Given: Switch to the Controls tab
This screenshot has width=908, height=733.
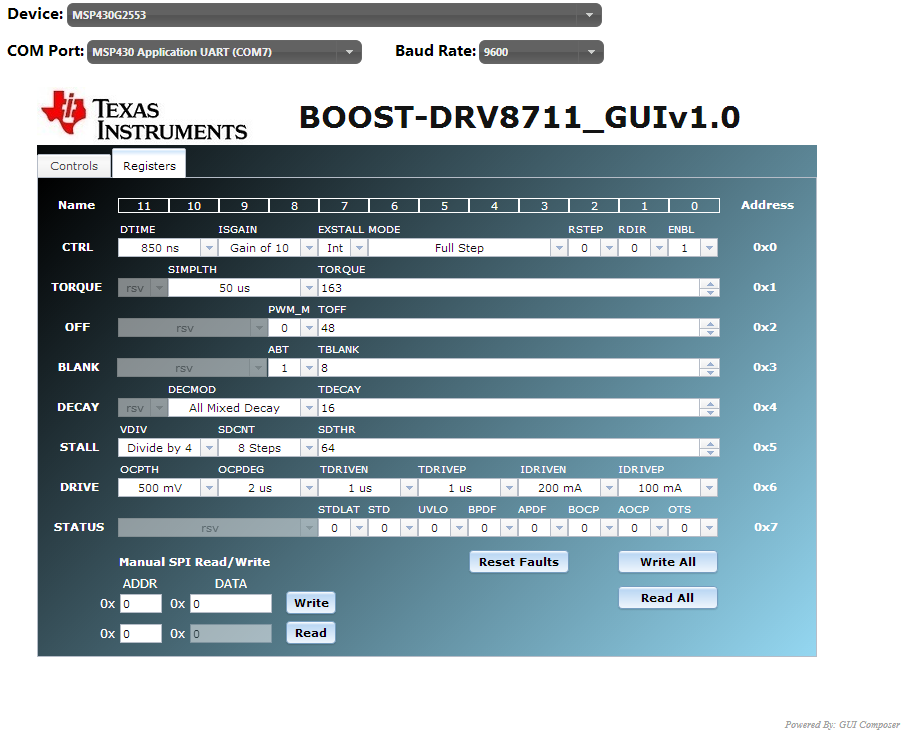Looking at the screenshot, I should coord(74,166).
